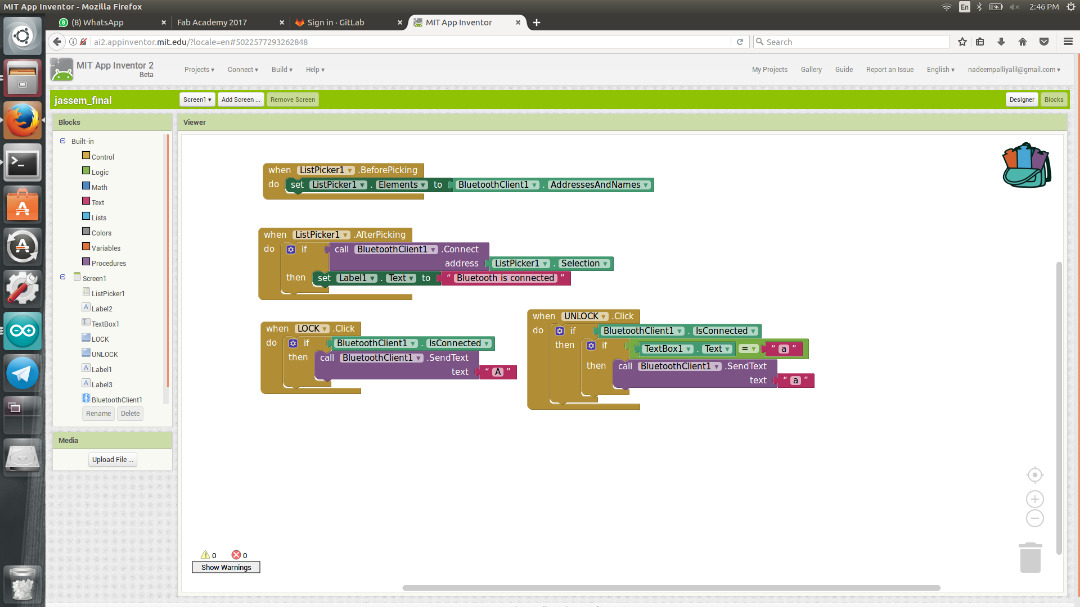Click the horizontal workspace scrollbar
The image size is (1080, 607).
pyautogui.click(x=672, y=588)
